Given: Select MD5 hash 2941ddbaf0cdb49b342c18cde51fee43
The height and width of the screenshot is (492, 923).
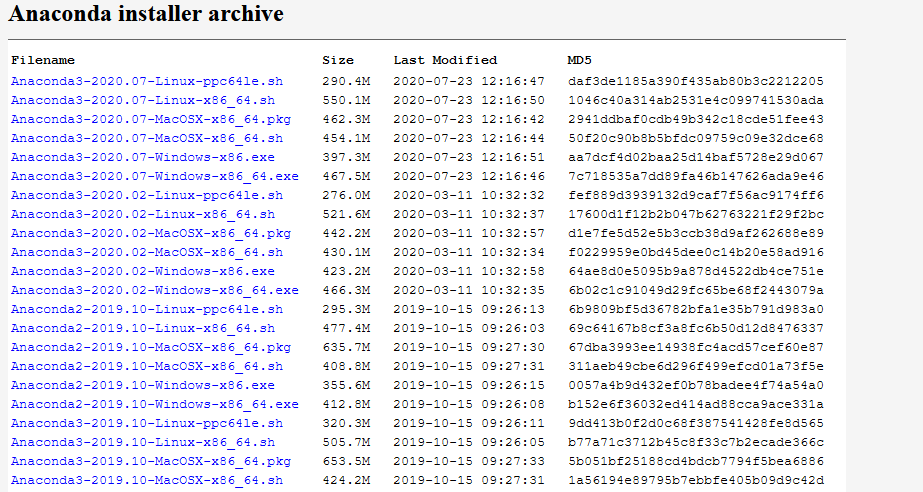Looking at the screenshot, I should (x=696, y=119).
